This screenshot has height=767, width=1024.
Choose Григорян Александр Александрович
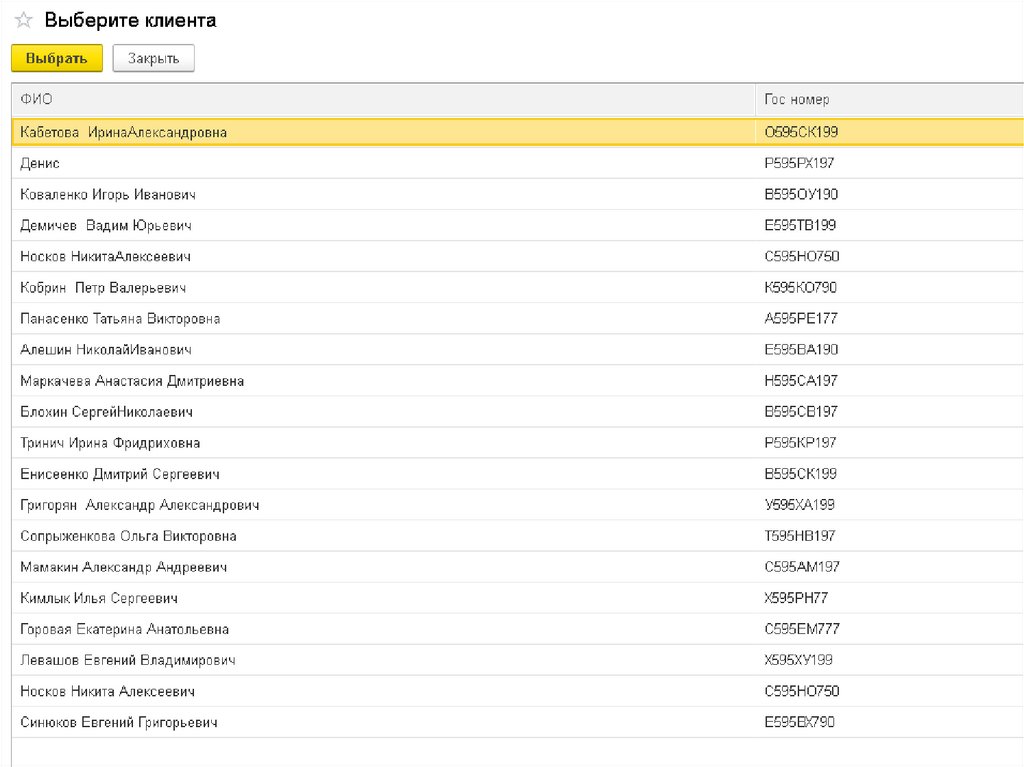click(x=140, y=505)
